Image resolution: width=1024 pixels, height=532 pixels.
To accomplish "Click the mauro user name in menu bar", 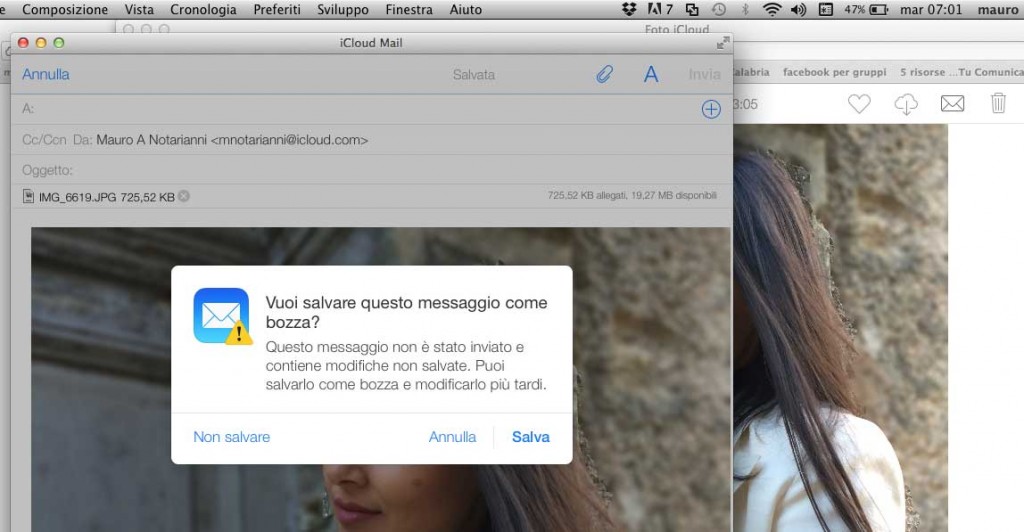I will click(997, 9).
